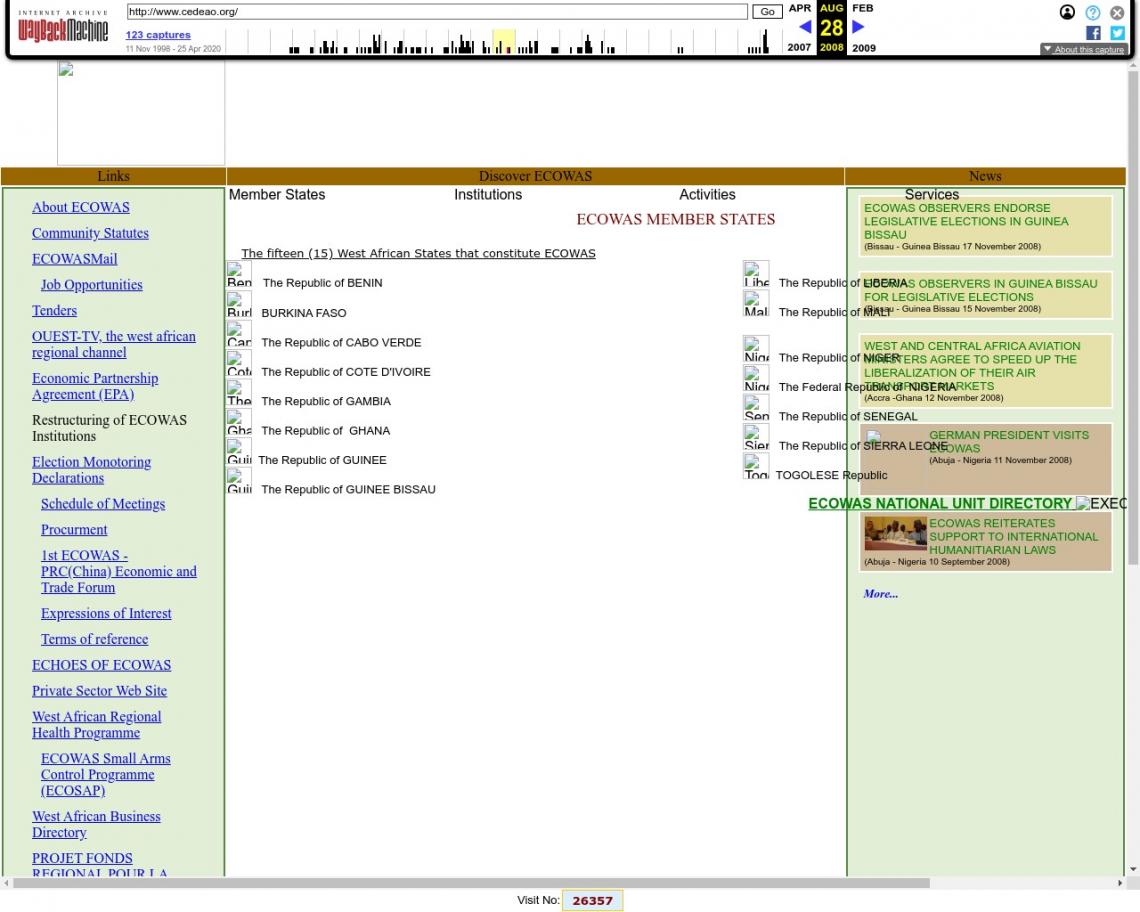Image resolution: width=1140 pixels, height=912 pixels.
Task: Expand About this capture dropdown
Action: 1083,49
